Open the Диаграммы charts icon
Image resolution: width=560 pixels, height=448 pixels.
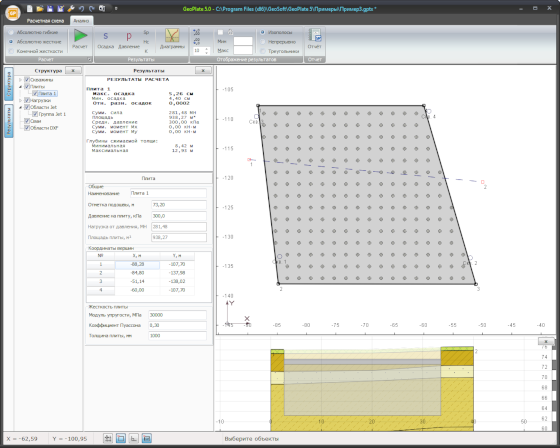click(172, 39)
